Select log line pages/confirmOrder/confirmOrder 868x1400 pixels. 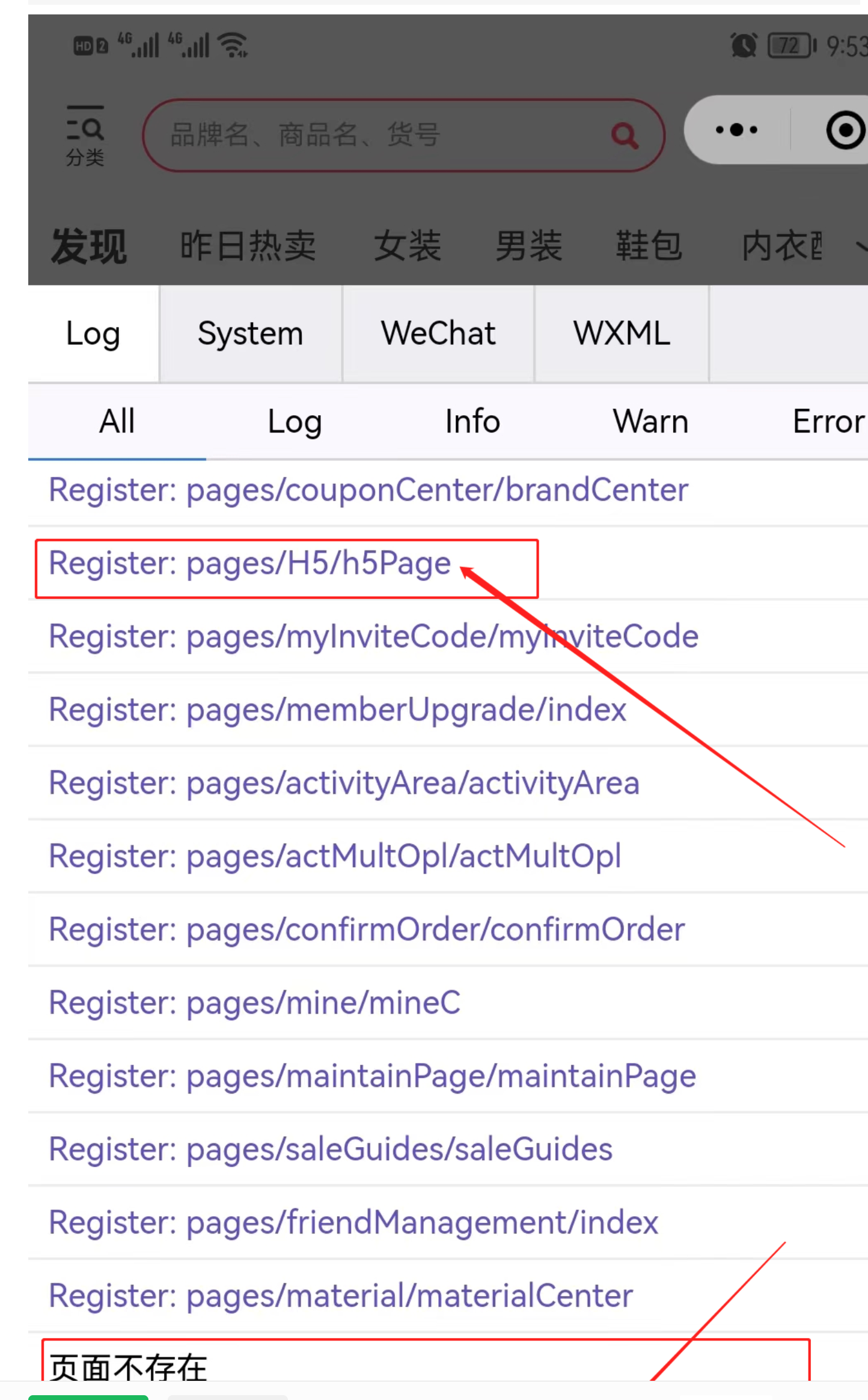pos(448,930)
